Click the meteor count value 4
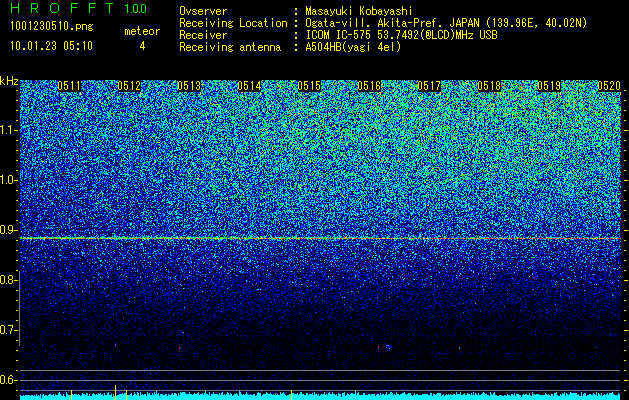 tap(142, 46)
